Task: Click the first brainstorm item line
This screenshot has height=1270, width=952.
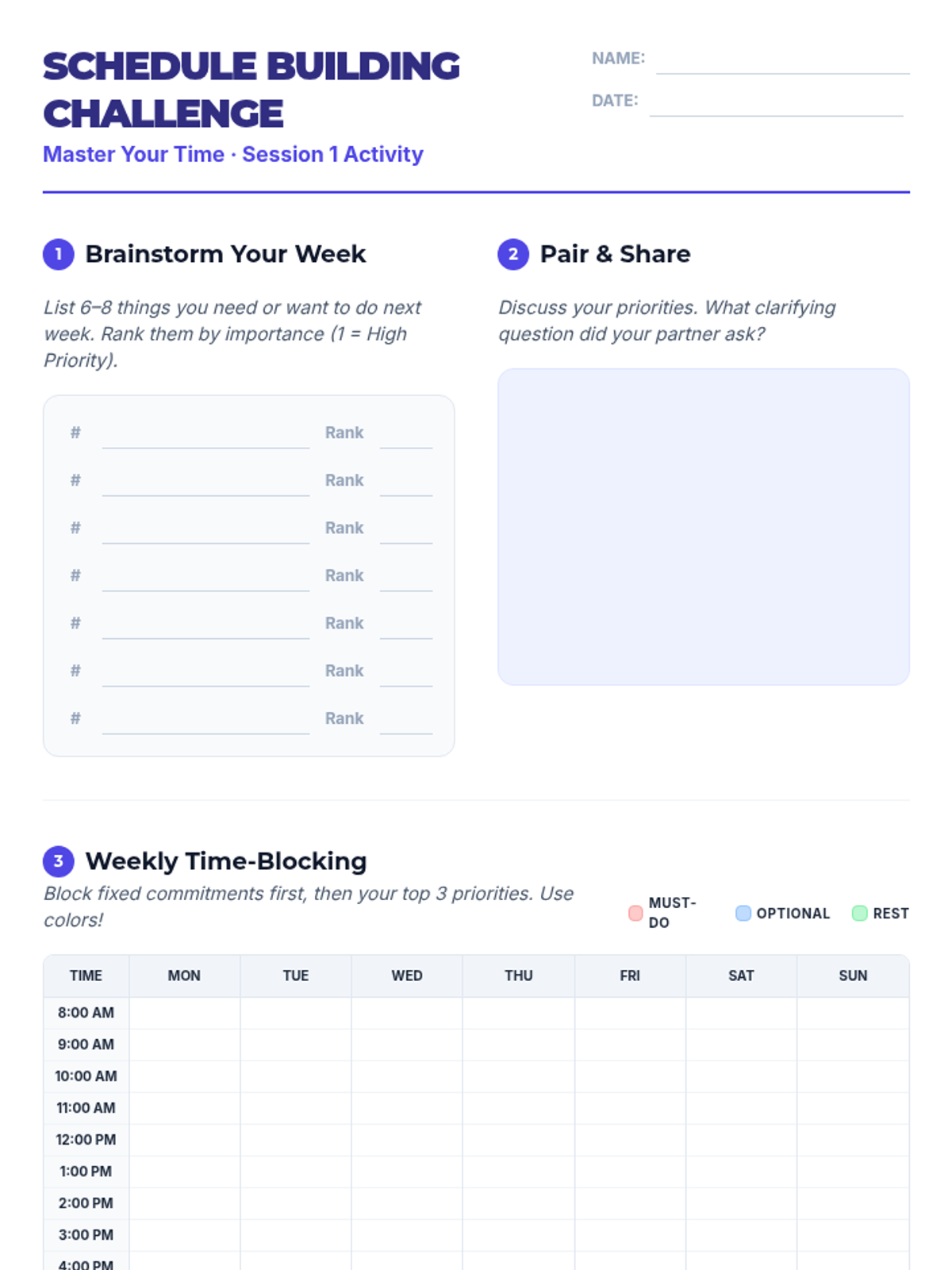Action: [x=205, y=436]
